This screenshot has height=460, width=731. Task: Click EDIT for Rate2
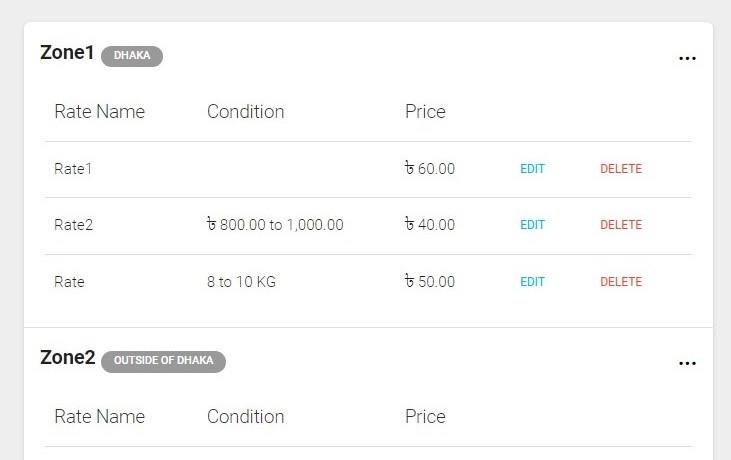532,225
